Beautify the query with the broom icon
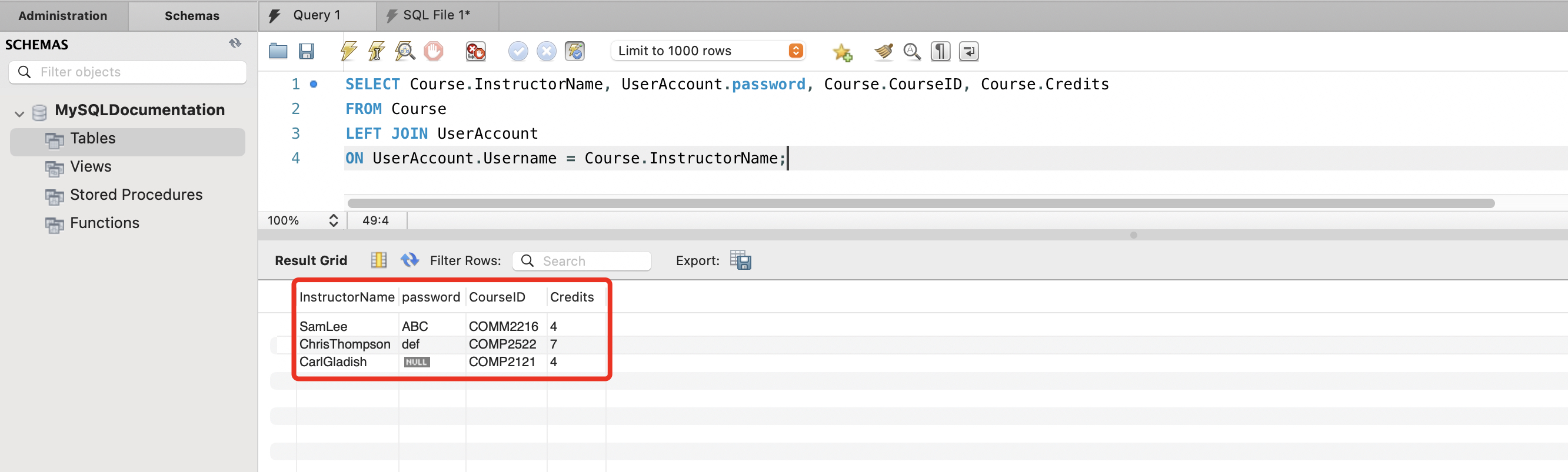This screenshot has width=1568, height=472. (x=883, y=51)
